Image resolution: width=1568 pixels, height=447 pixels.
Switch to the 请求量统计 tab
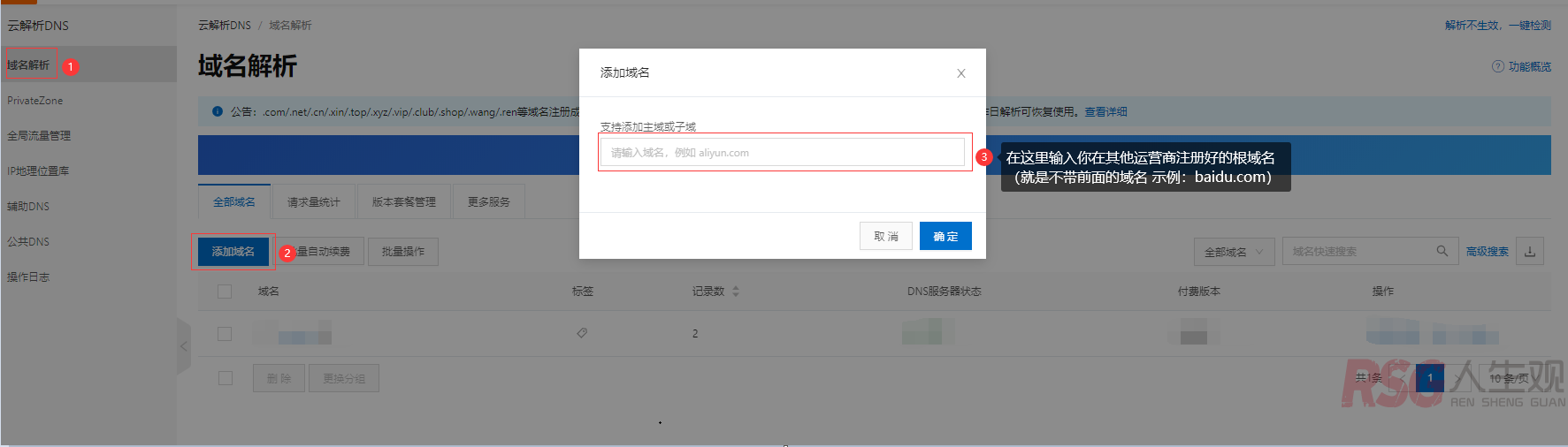pos(314,201)
